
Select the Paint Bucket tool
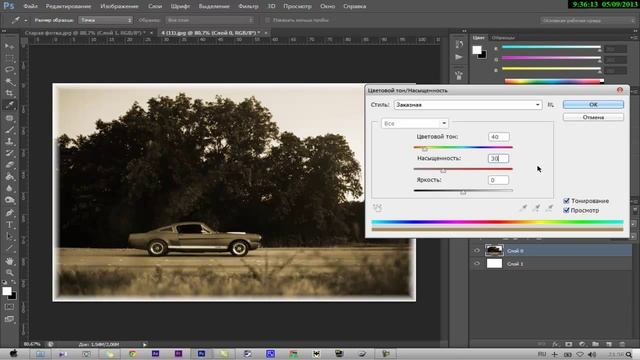[9, 177]
